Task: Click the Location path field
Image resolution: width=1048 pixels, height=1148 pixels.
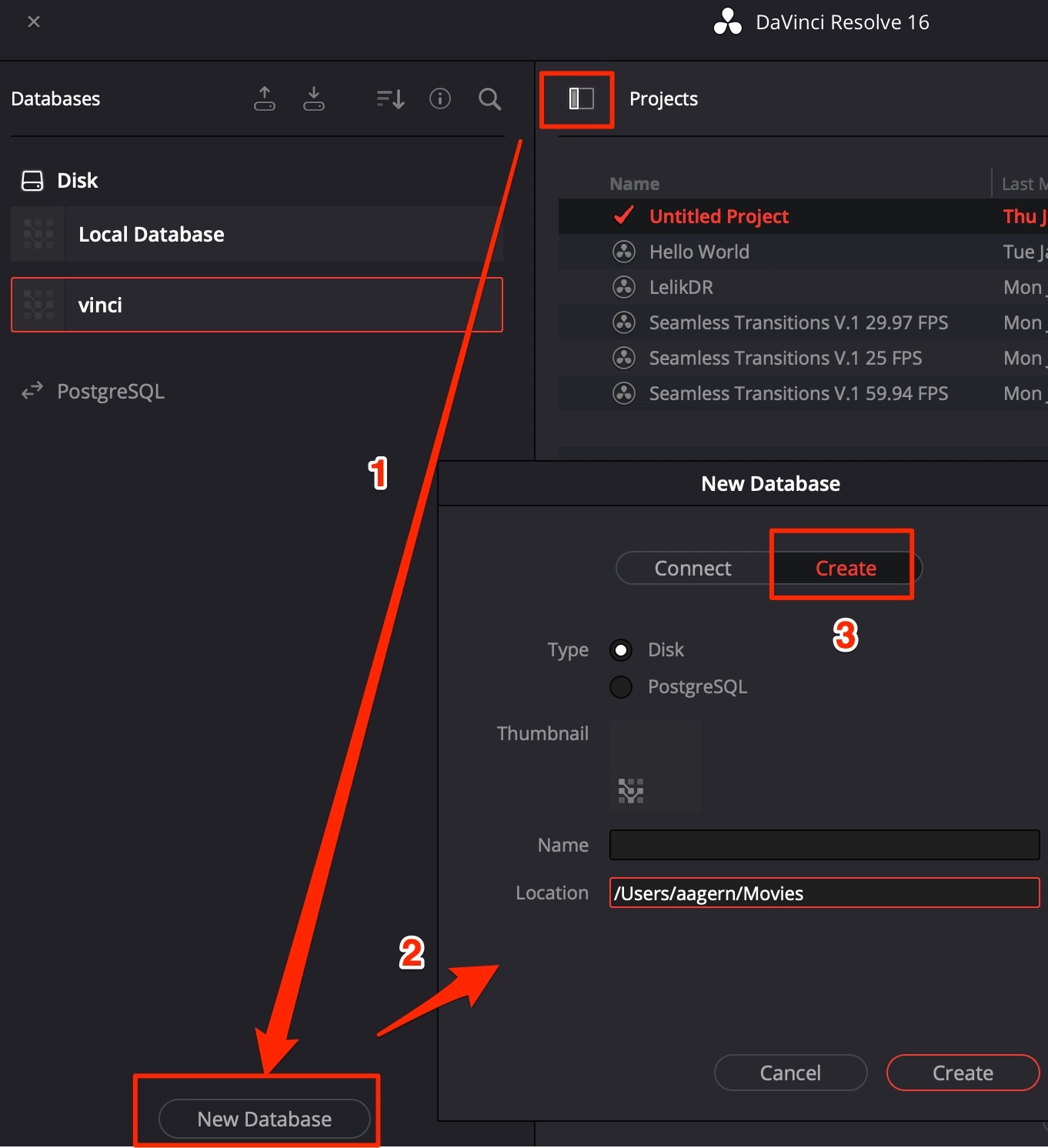Action: pyautogui.click(x=824, y=893)
